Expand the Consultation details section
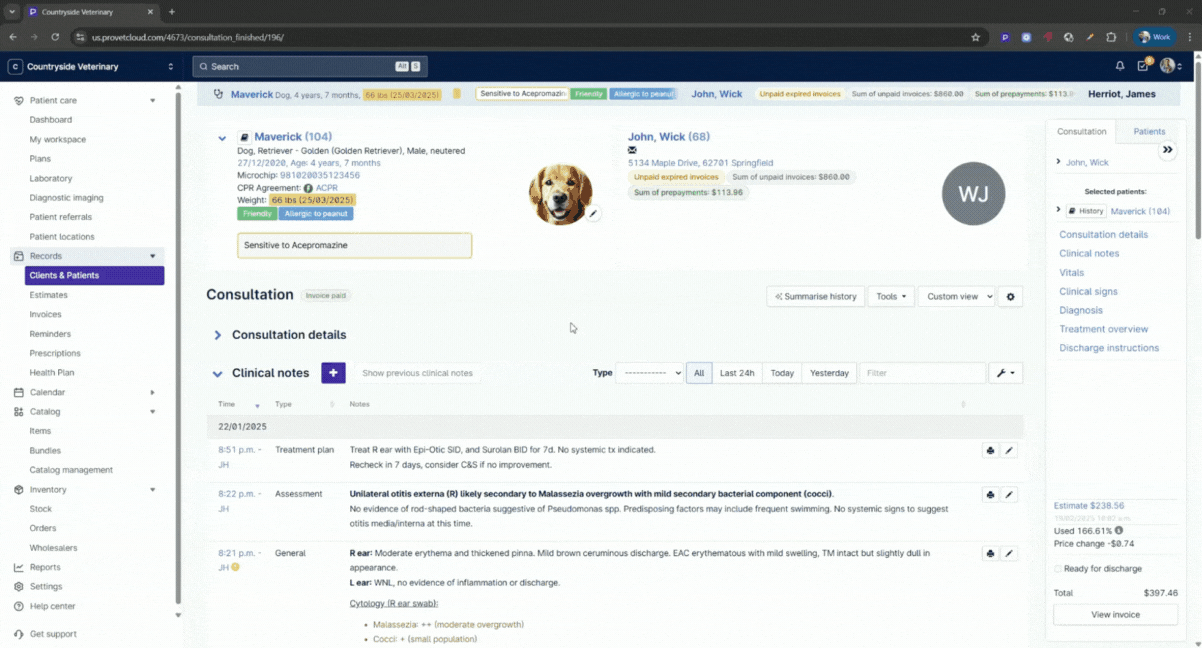This screenshot has width=1202, height=648. pyautogui.click(x=218, y=335)
